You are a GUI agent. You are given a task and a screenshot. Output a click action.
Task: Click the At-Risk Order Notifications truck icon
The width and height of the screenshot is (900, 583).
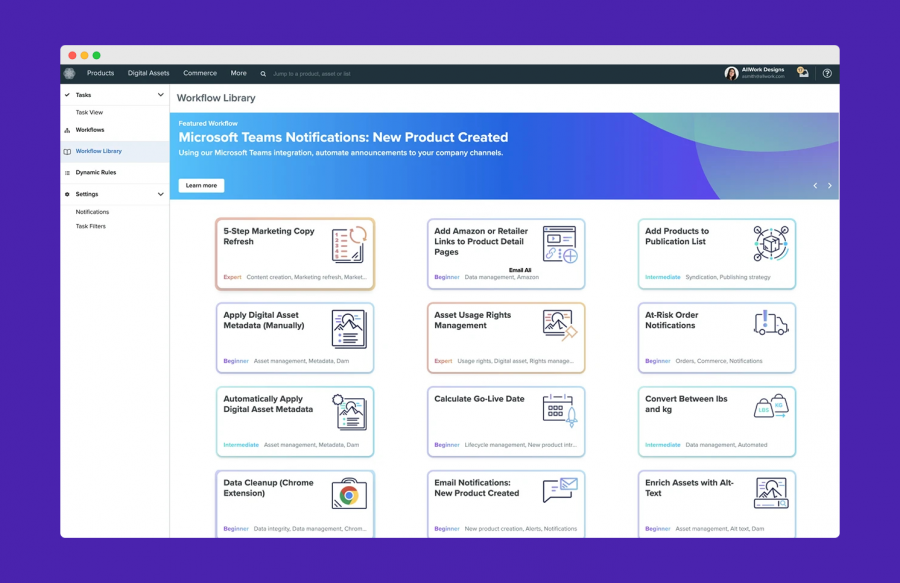pos(771,322)
